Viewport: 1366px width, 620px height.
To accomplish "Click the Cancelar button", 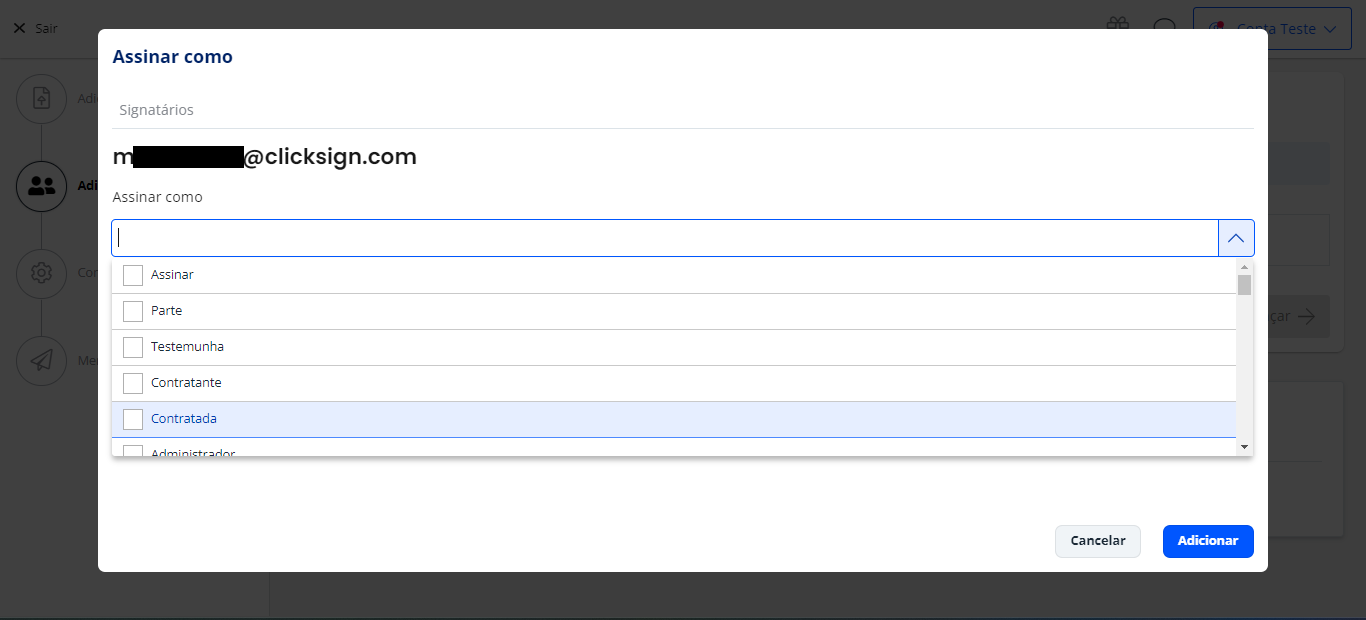I will tap(1098, 541).
